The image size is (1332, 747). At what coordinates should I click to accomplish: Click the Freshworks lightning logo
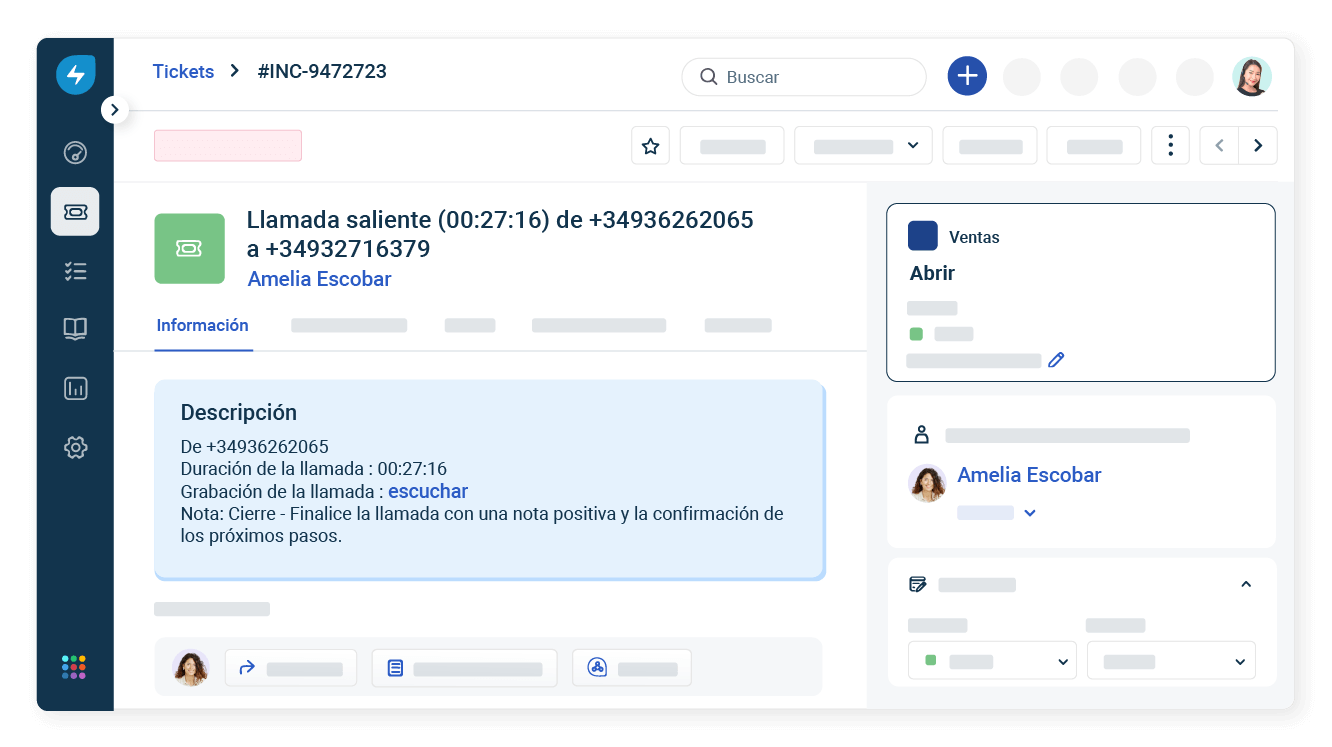[x=76, y=74]
